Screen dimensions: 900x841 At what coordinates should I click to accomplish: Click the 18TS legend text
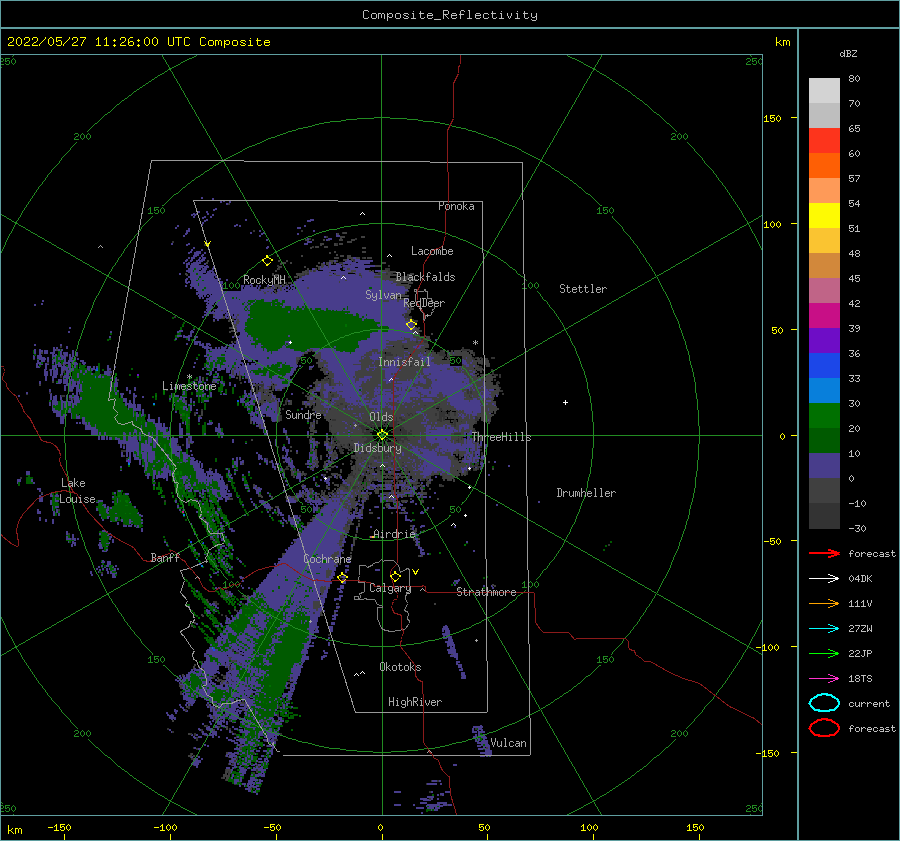860,679
